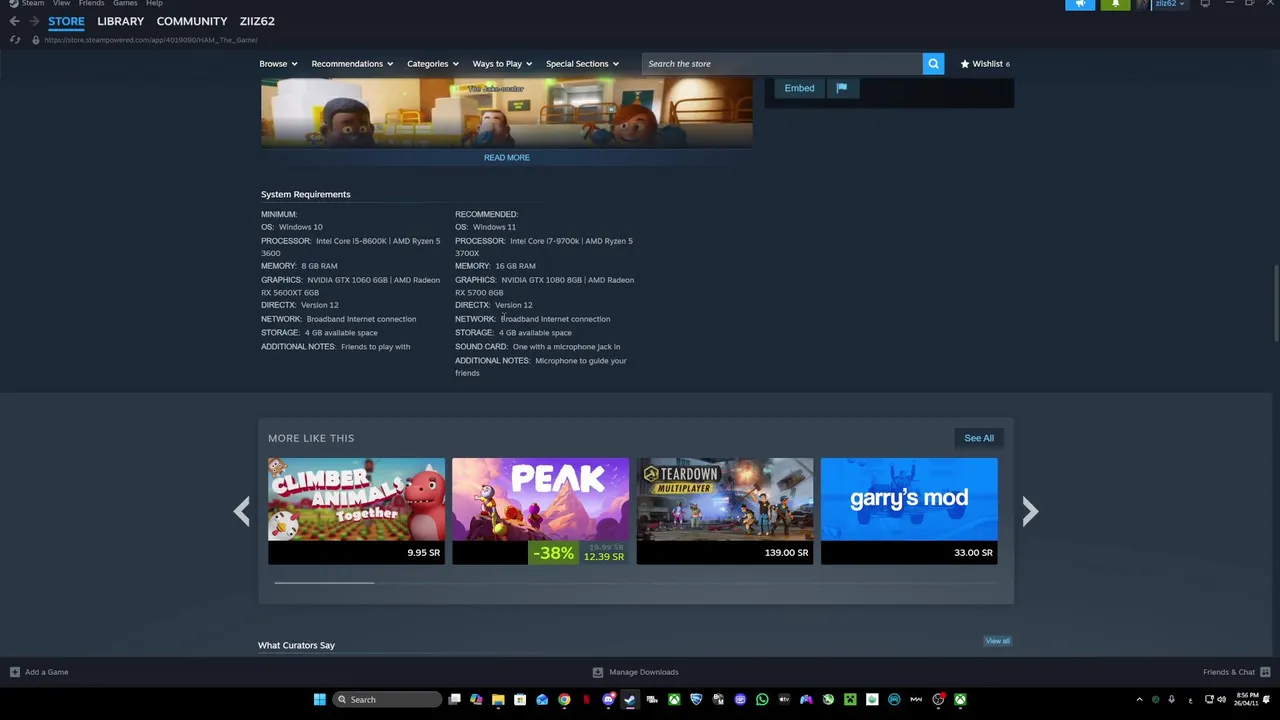Reload the store page
1280x720 pixels.
point(15,40)
